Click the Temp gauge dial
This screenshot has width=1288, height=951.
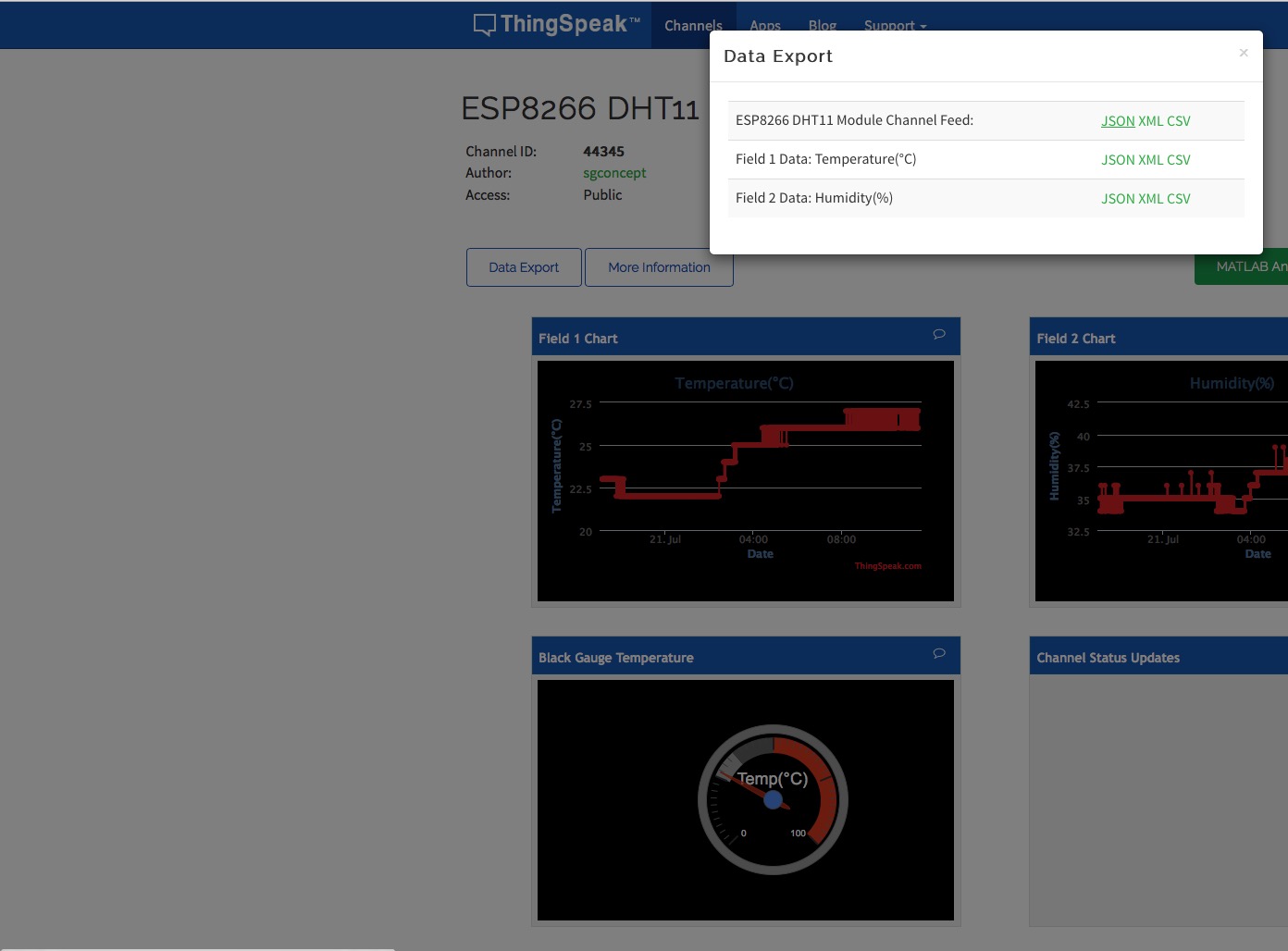click(x=773, y=799)
